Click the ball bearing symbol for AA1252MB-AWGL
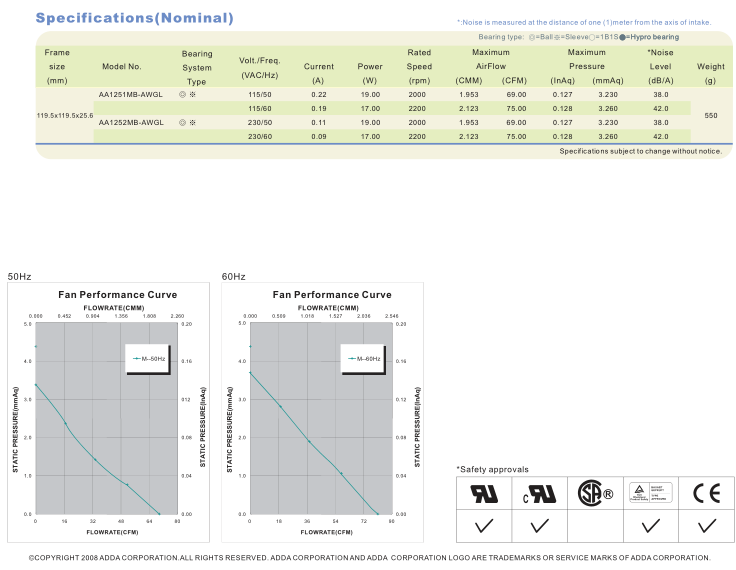 [x=183, y=123]
